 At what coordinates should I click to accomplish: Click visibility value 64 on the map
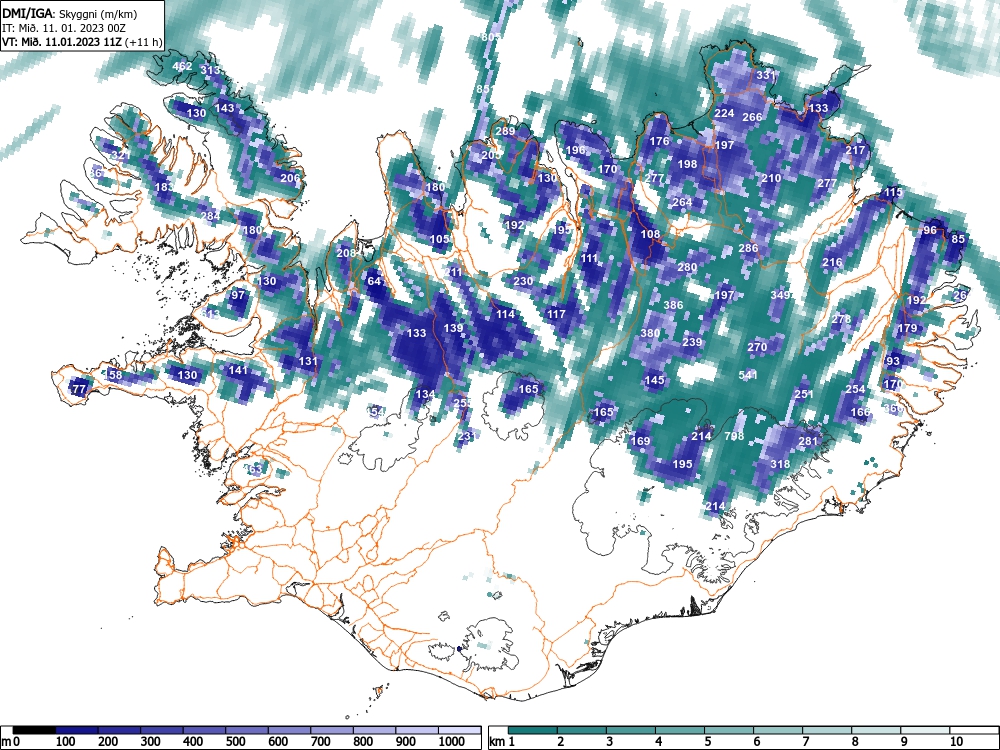[374, 281]
